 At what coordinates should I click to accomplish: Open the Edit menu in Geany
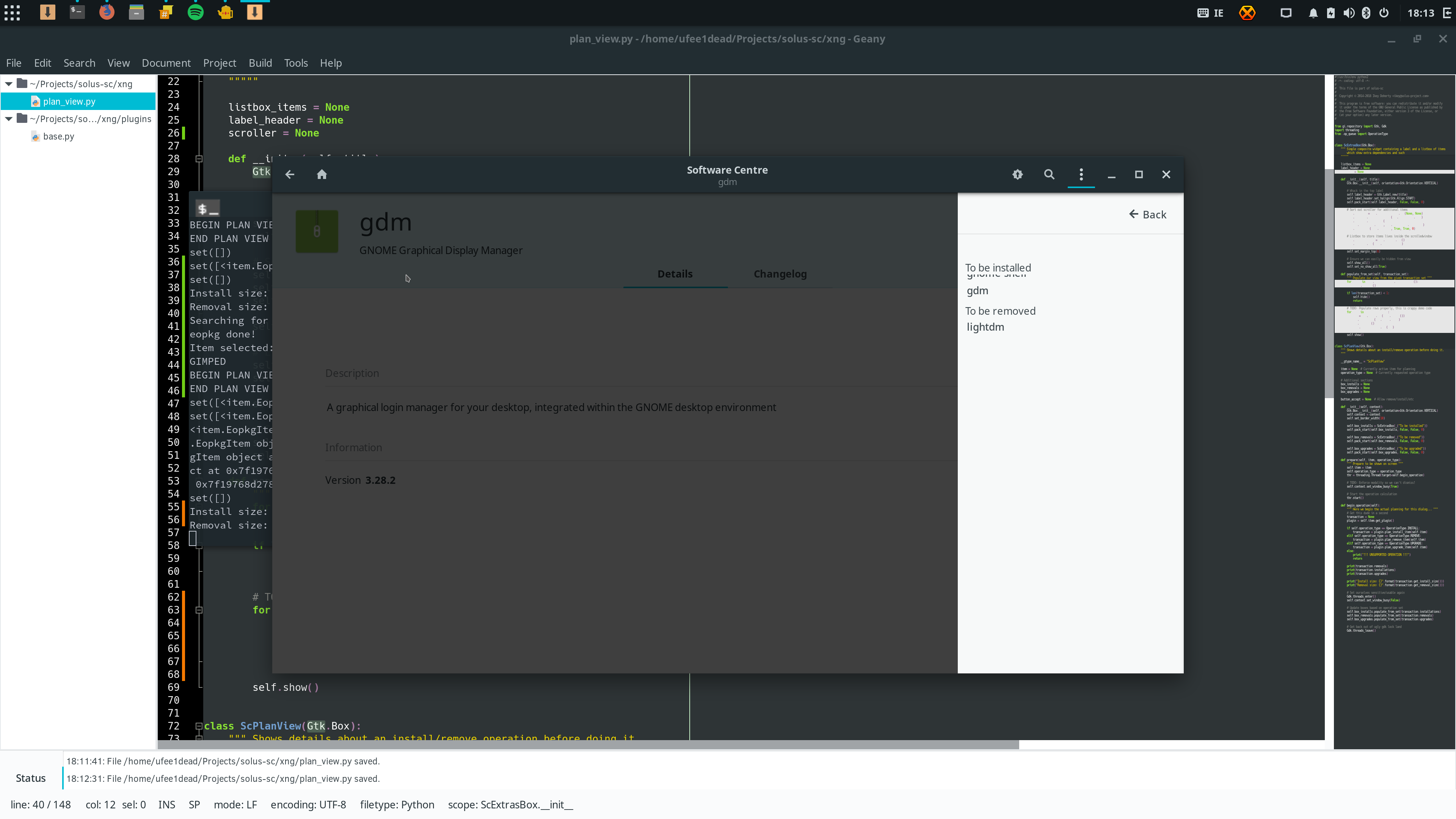[42, 63]
